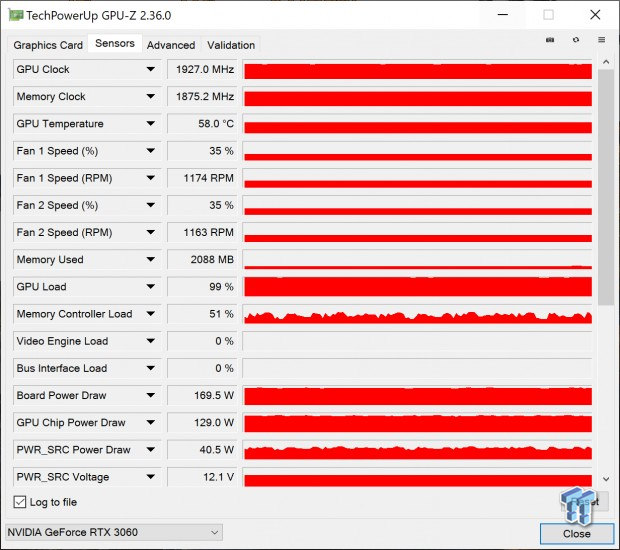Open the NVIDIA GeForce RTX 3060 selector
Screen dimensions: 620x550
114,532
